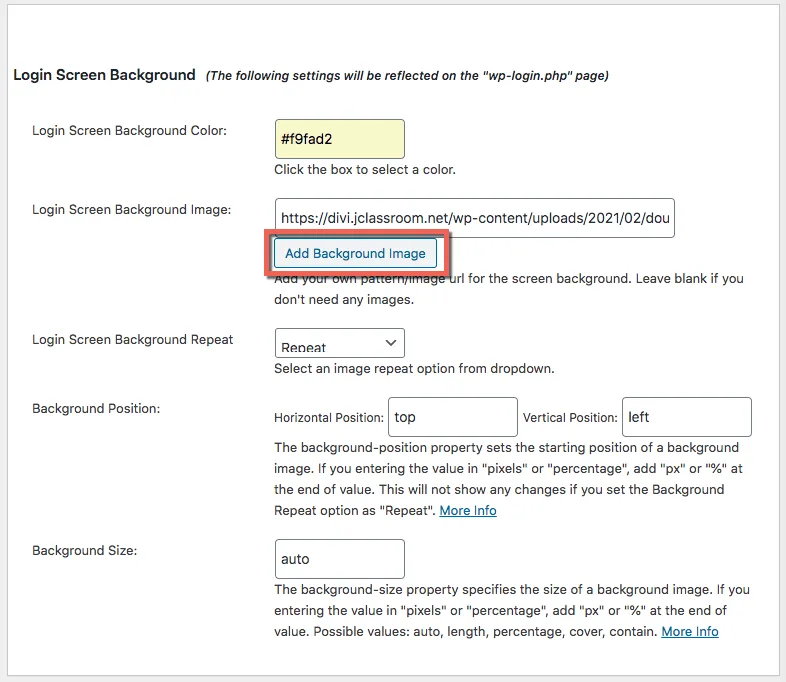Click the "Background Position:" row label
Image resolution: width=786 pixels, height=682 pixels.
96,408
